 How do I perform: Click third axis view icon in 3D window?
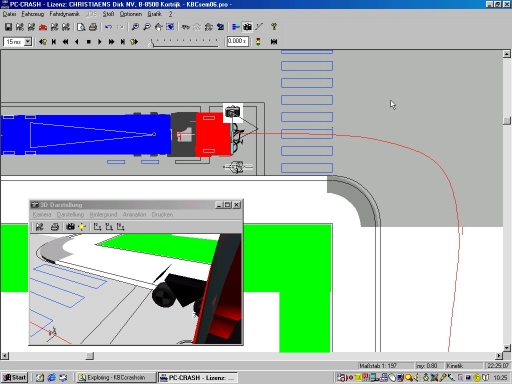[121, 227]
